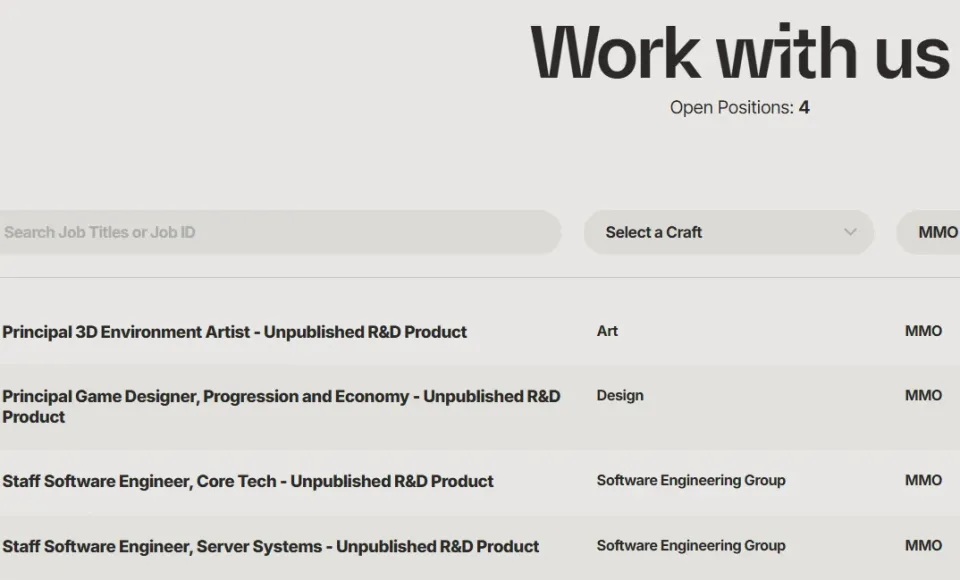The image size is (960, 580).
Task: Click MMO in the Core Tech row
Action: [923, 480]
